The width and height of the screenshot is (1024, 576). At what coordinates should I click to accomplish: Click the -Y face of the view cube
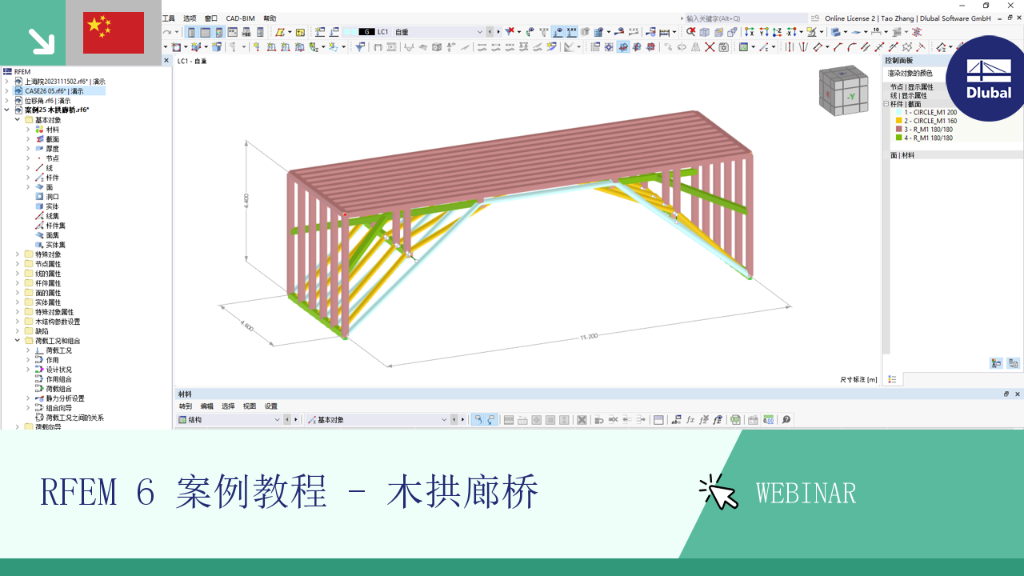pyautogui.click(x=852, y=97)
